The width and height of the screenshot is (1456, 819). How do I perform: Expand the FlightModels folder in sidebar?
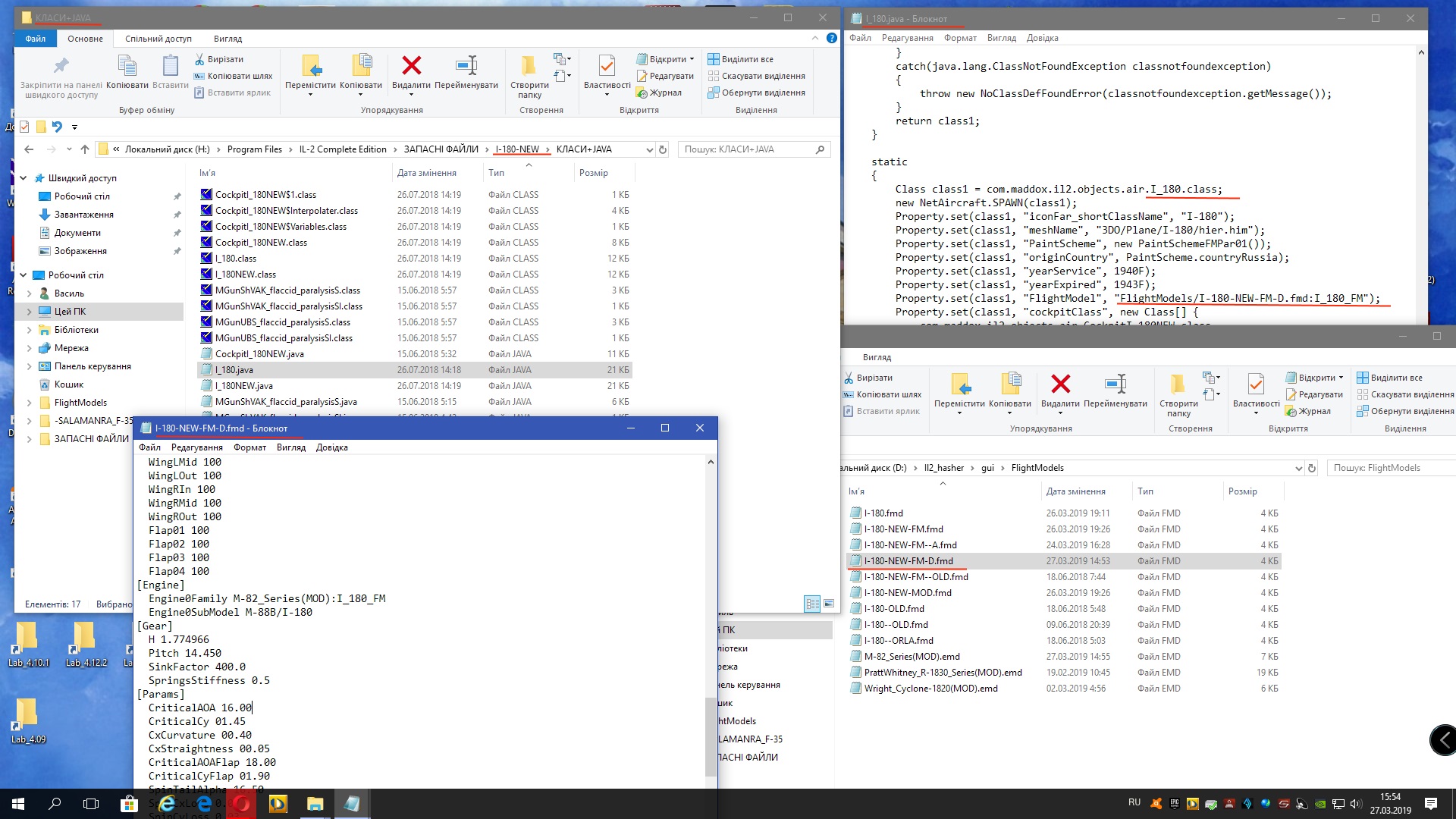pyautogui.click(x=29, y=403)
